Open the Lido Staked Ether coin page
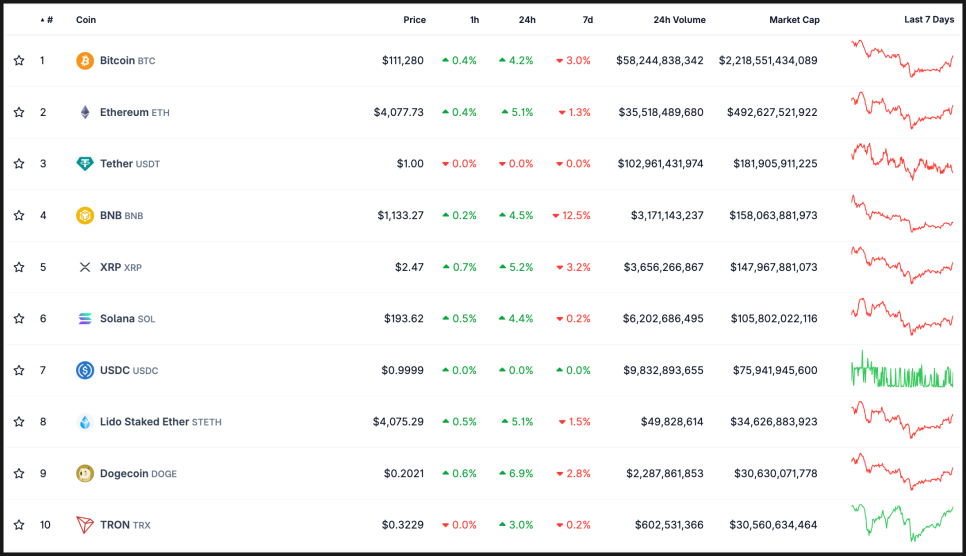 tap(144, 422)
